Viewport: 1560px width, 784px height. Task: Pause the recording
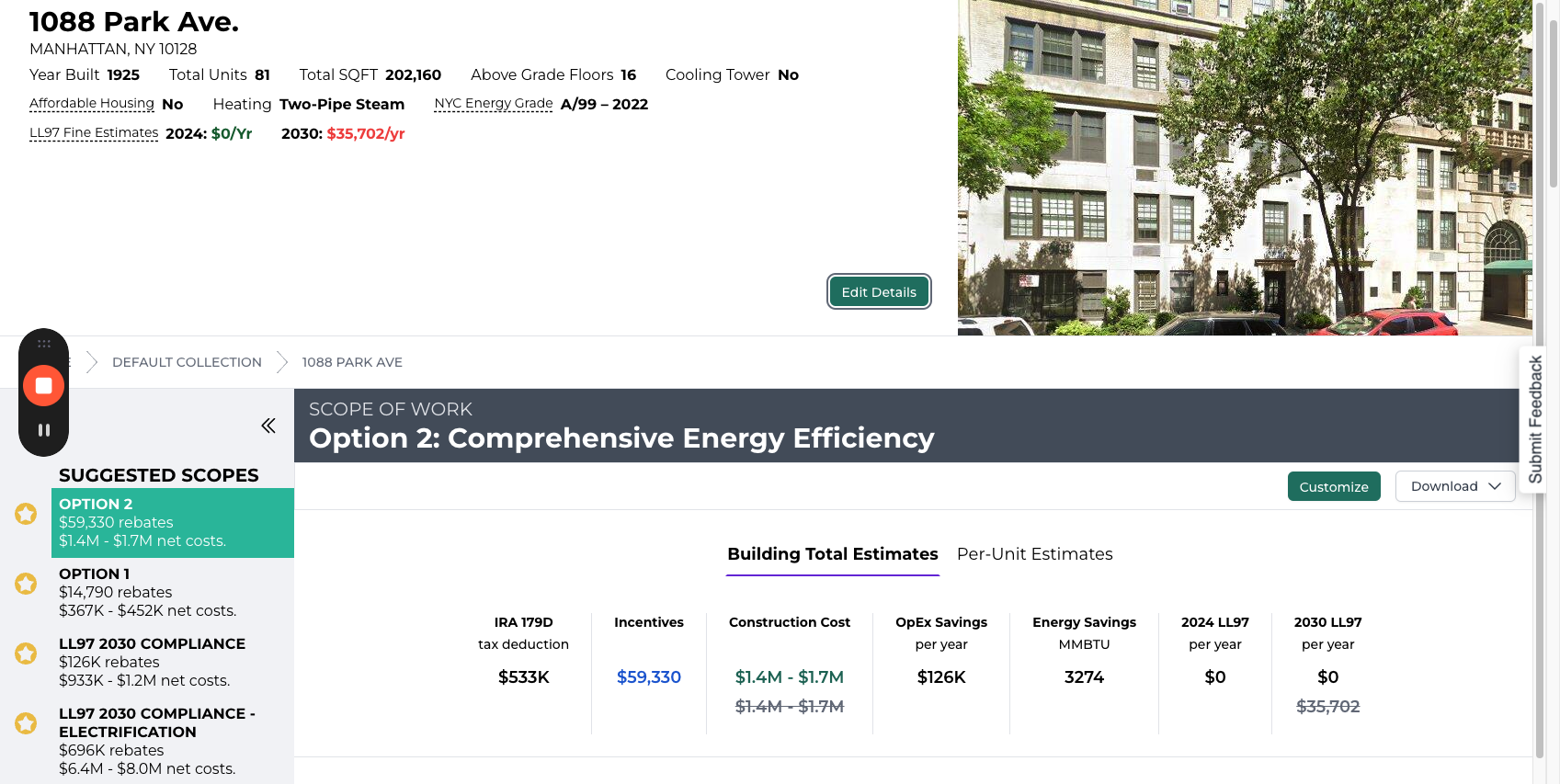43,430
